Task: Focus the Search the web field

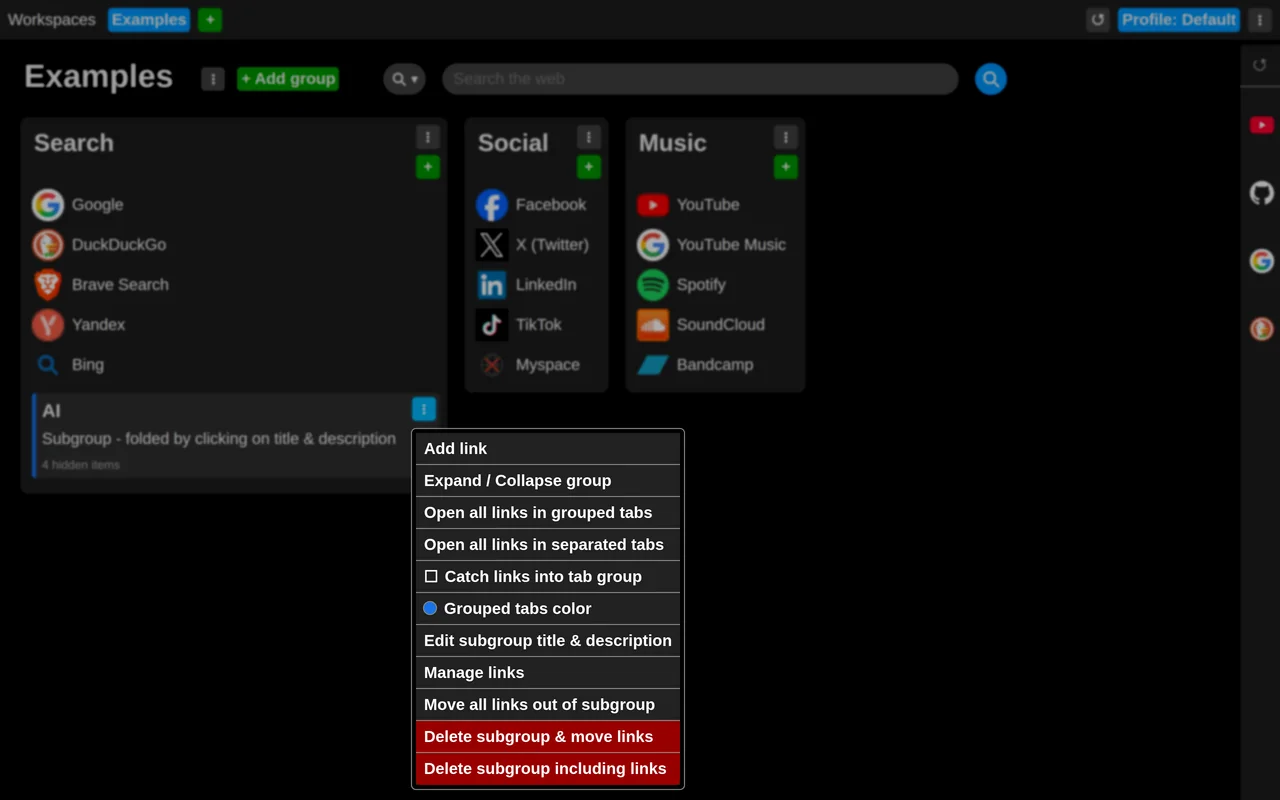Action: [700, 79]
